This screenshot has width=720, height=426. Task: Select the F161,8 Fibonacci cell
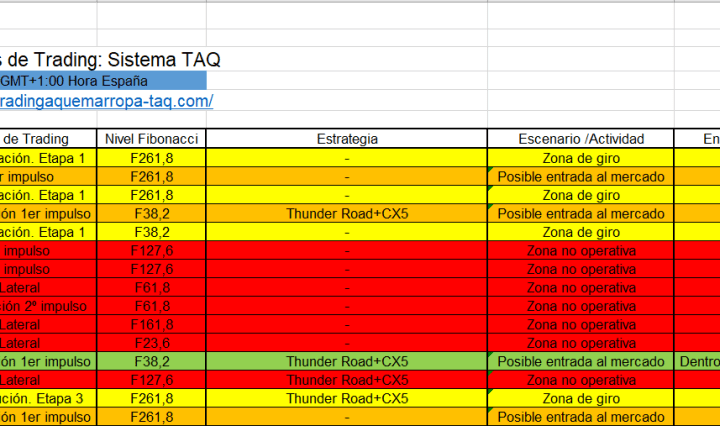click(151, 325)
